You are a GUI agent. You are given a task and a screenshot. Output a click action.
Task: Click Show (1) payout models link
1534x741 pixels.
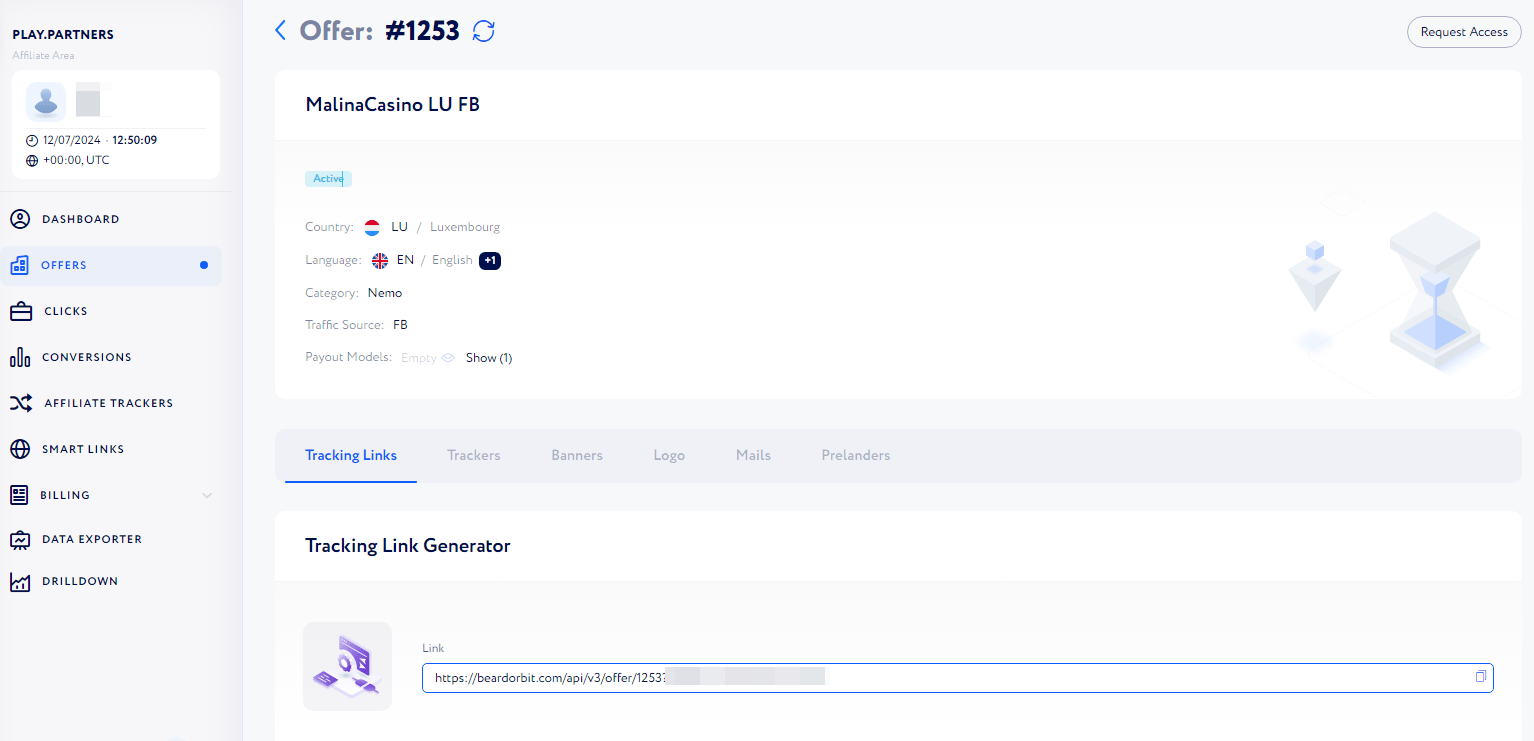[489, 358]
